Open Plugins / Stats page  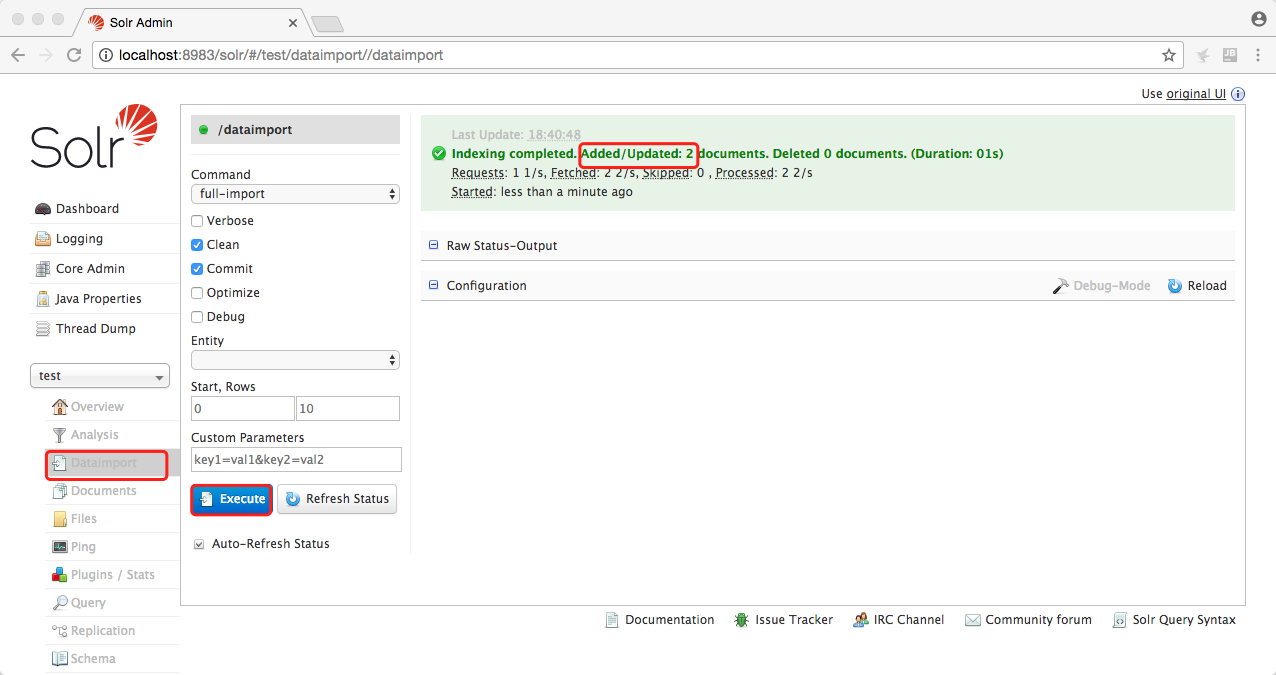click(x=113, y=575)
